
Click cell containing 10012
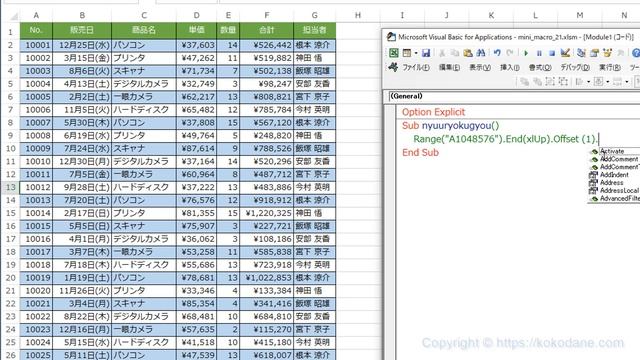tap(36, 187)
